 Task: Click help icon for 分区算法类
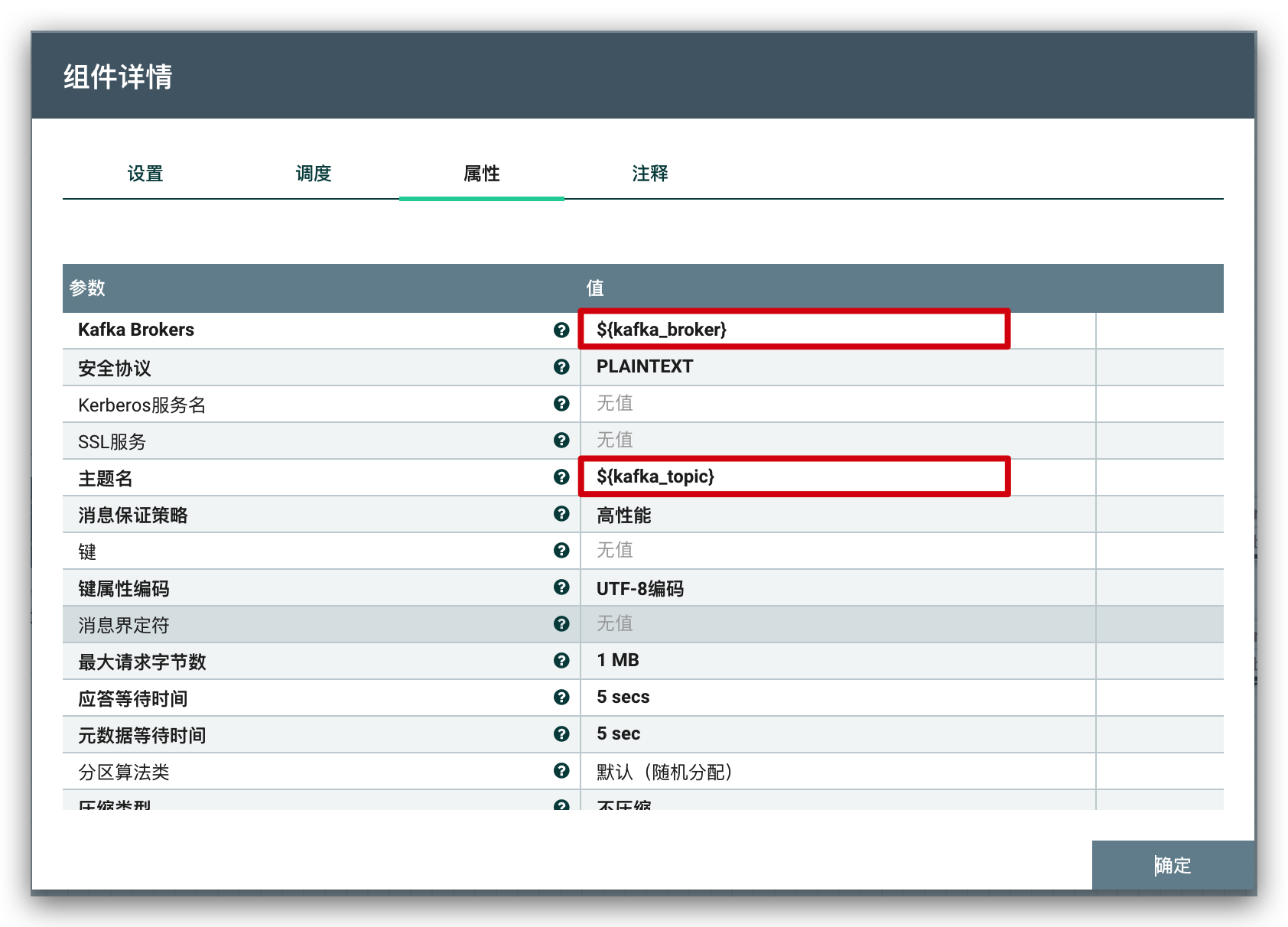[561, 770]
